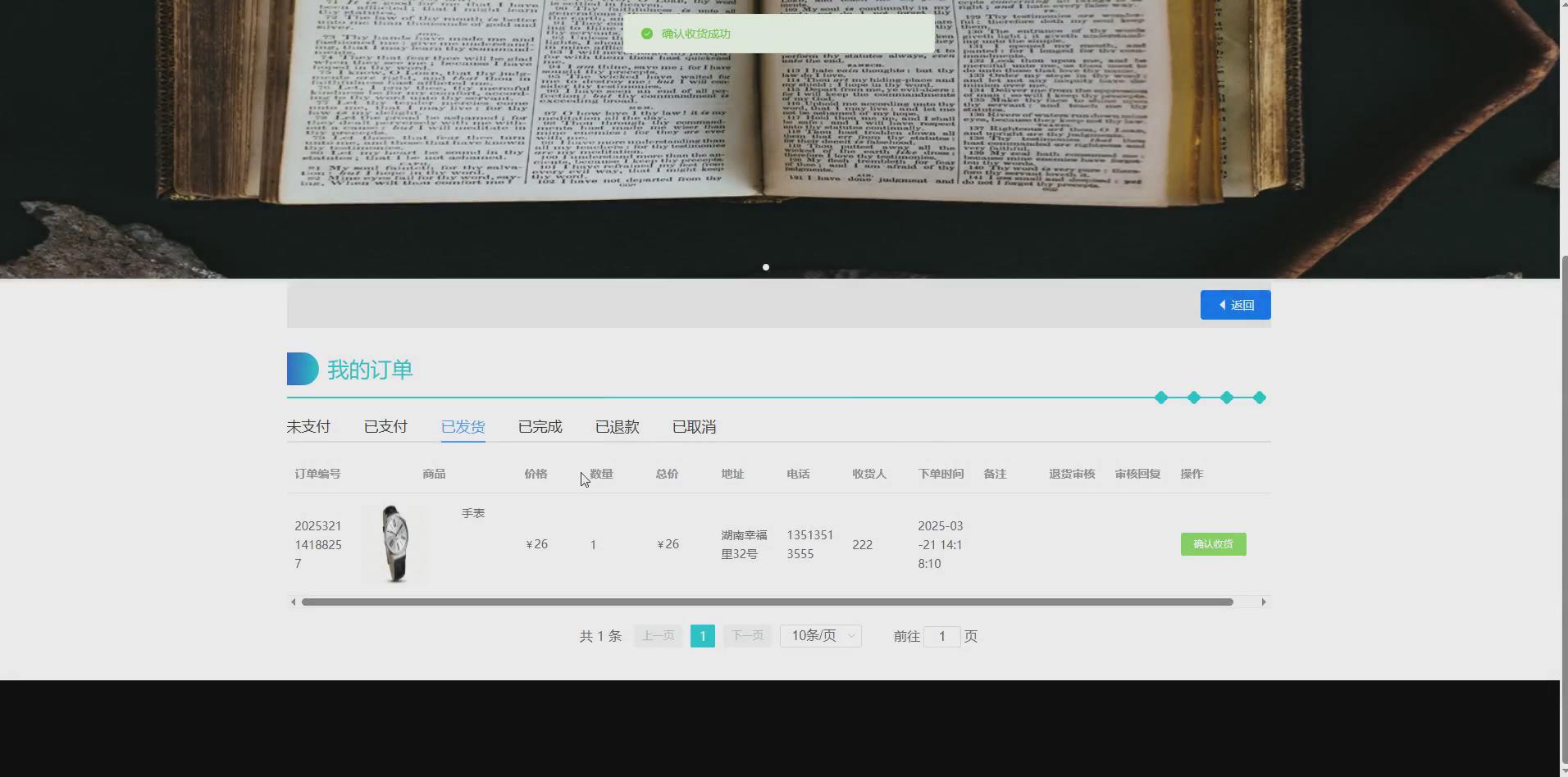This screenshot has height=777, width=1568.
Task: Select page number 1 in pagination
Action: 703,636
